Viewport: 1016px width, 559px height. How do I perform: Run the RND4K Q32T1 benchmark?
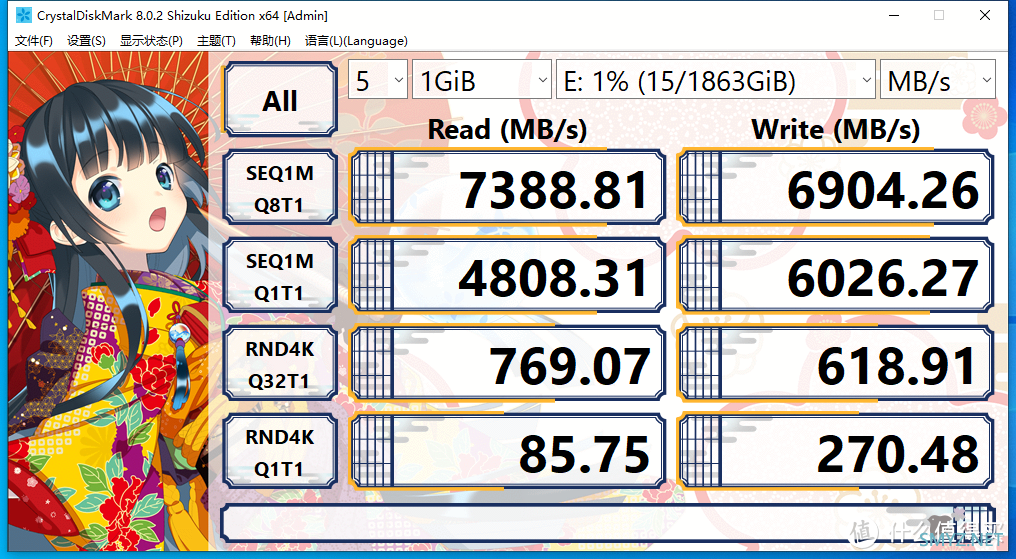pyautogui.click(x=280, y=364)
